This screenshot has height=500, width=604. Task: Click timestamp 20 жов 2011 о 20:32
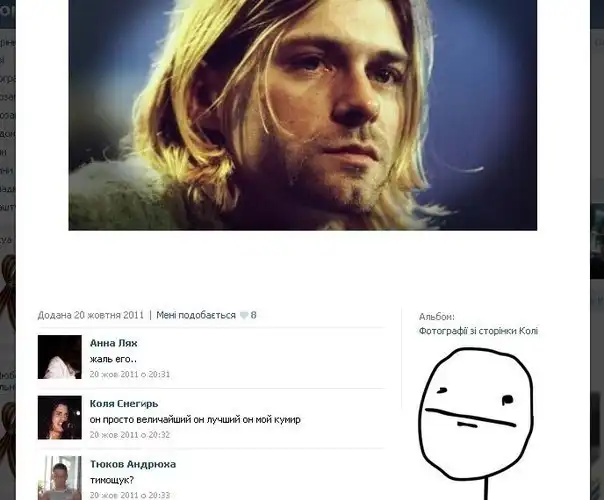tap(130, 435)
